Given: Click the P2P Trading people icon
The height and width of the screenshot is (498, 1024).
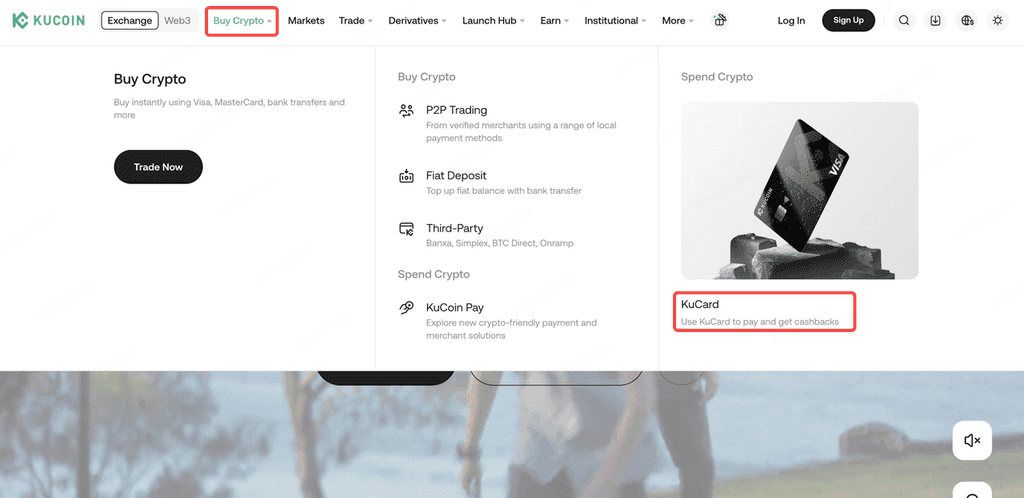Looking at the screenshot, I should point(406,110).
